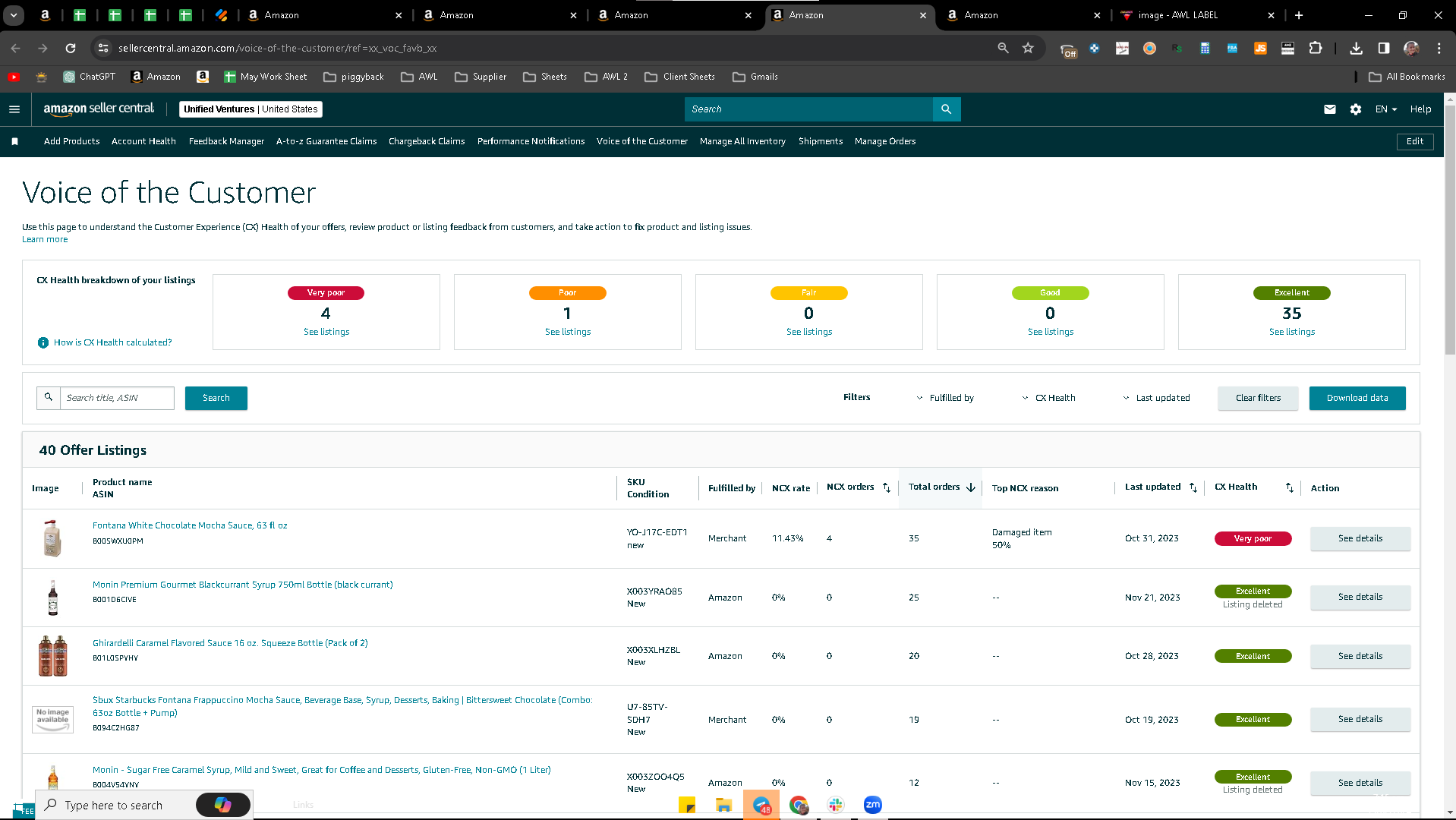Screen dimensions: 1456x820
Task: Click See listings under Excellent
Action: coord(1292,332)
